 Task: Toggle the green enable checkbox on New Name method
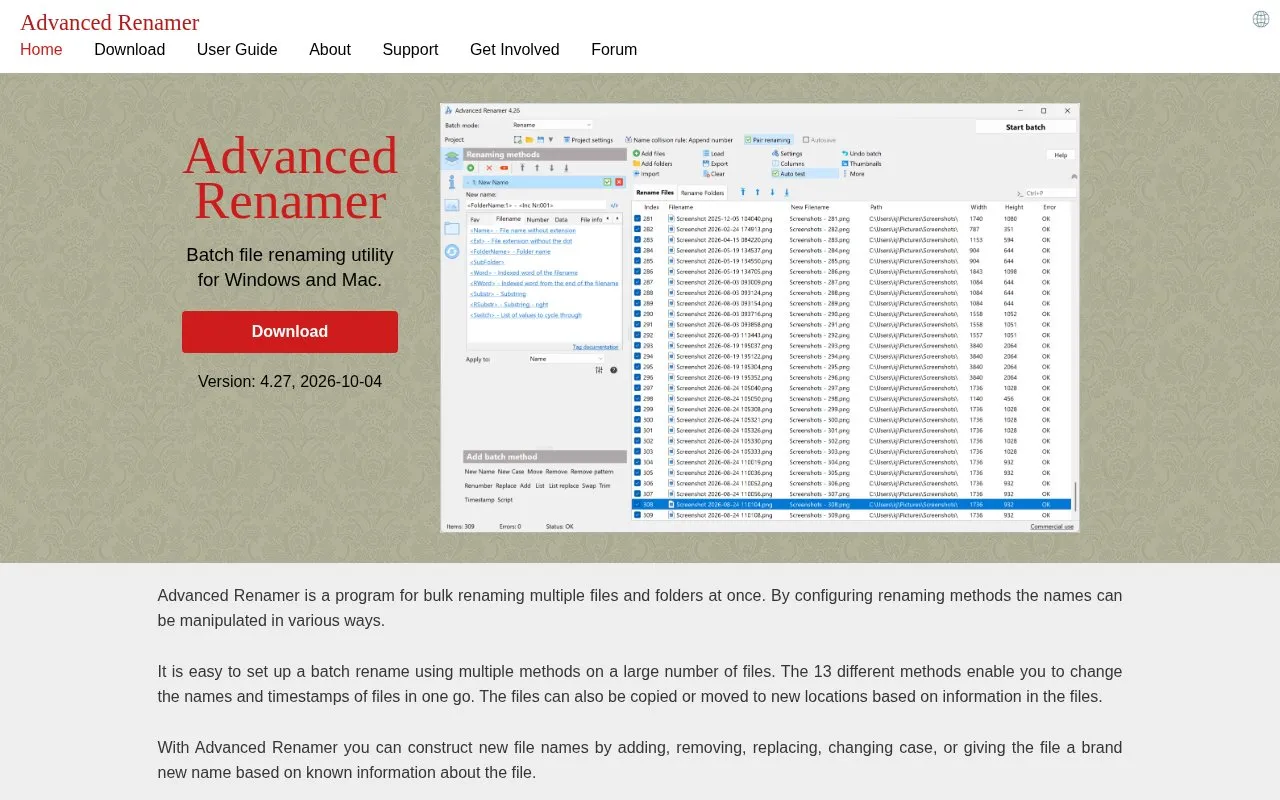[607, 182]
